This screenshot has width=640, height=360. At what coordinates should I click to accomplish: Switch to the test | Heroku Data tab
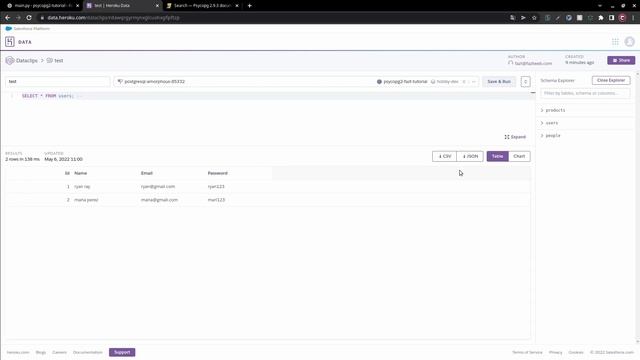pyautogui.click(x=122, y=6)
